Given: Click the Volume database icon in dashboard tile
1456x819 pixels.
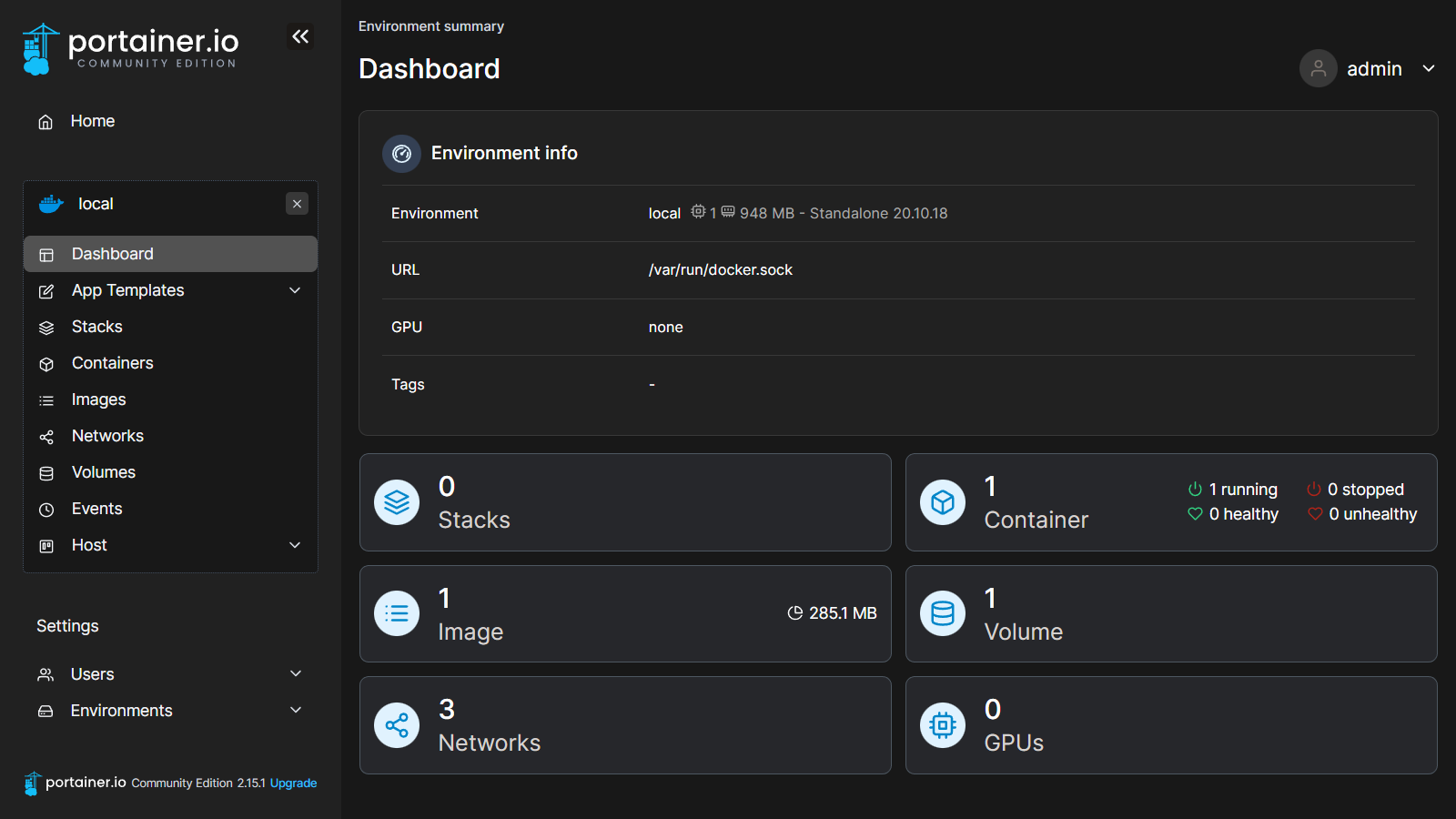Looking at the screenshot, I should pos(943,614).
